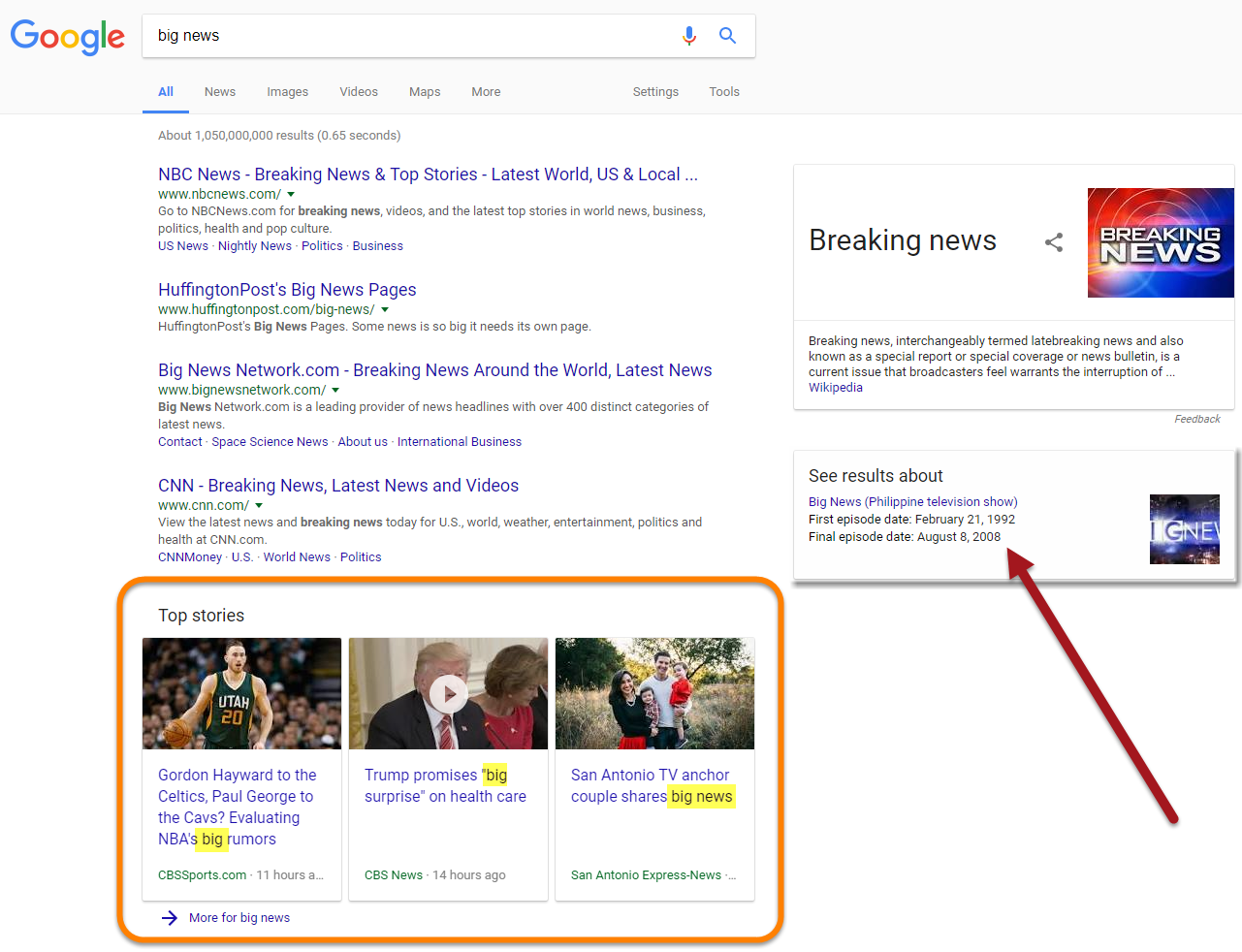
Task: Open the Breaking News panel image
Action: 1160,242
